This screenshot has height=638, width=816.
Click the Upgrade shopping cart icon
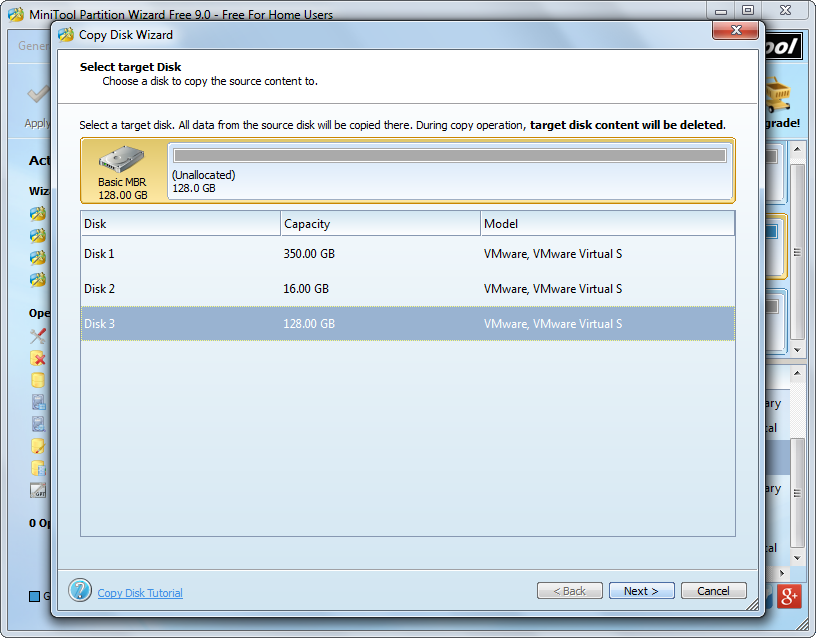[x=778, y=95]
